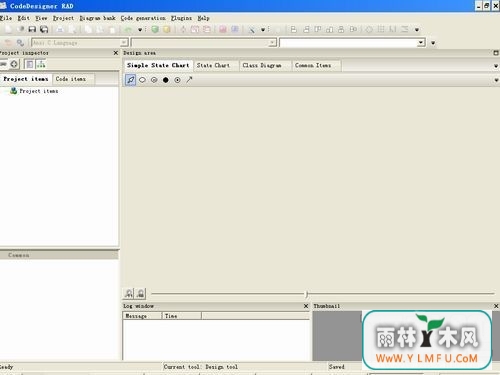Open the Ansi C Language dropdown
Viewport: 500px width, 375px height.
click(x=124, y=43)
